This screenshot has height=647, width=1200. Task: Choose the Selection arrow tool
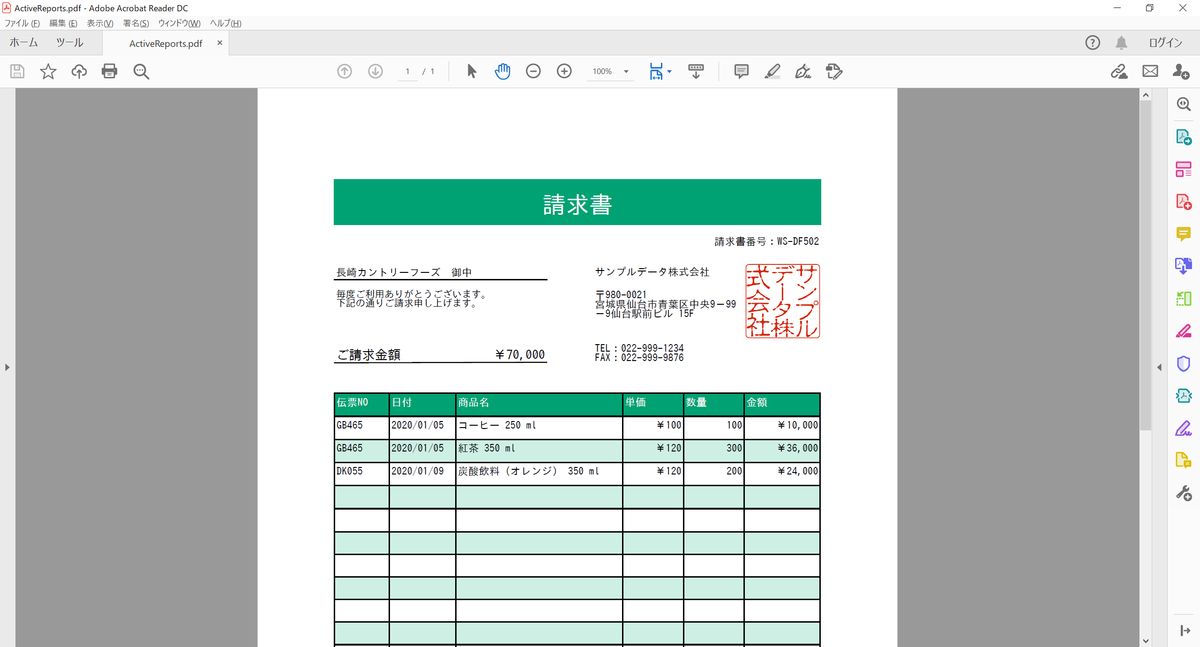pyautogui.click(x=472, y=71)
